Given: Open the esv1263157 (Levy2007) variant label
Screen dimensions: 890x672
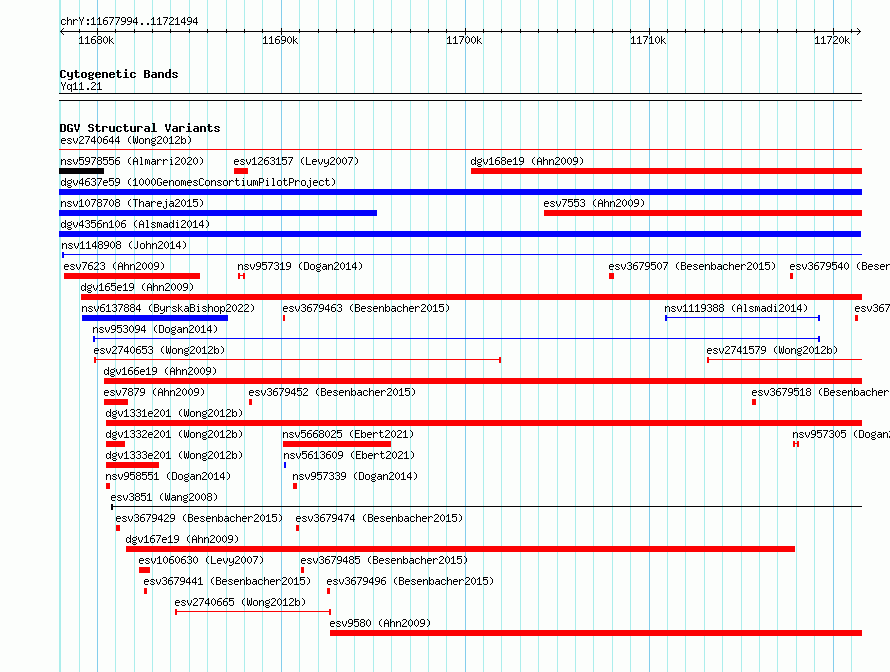Looking at the screenshot, I should 296,161.
